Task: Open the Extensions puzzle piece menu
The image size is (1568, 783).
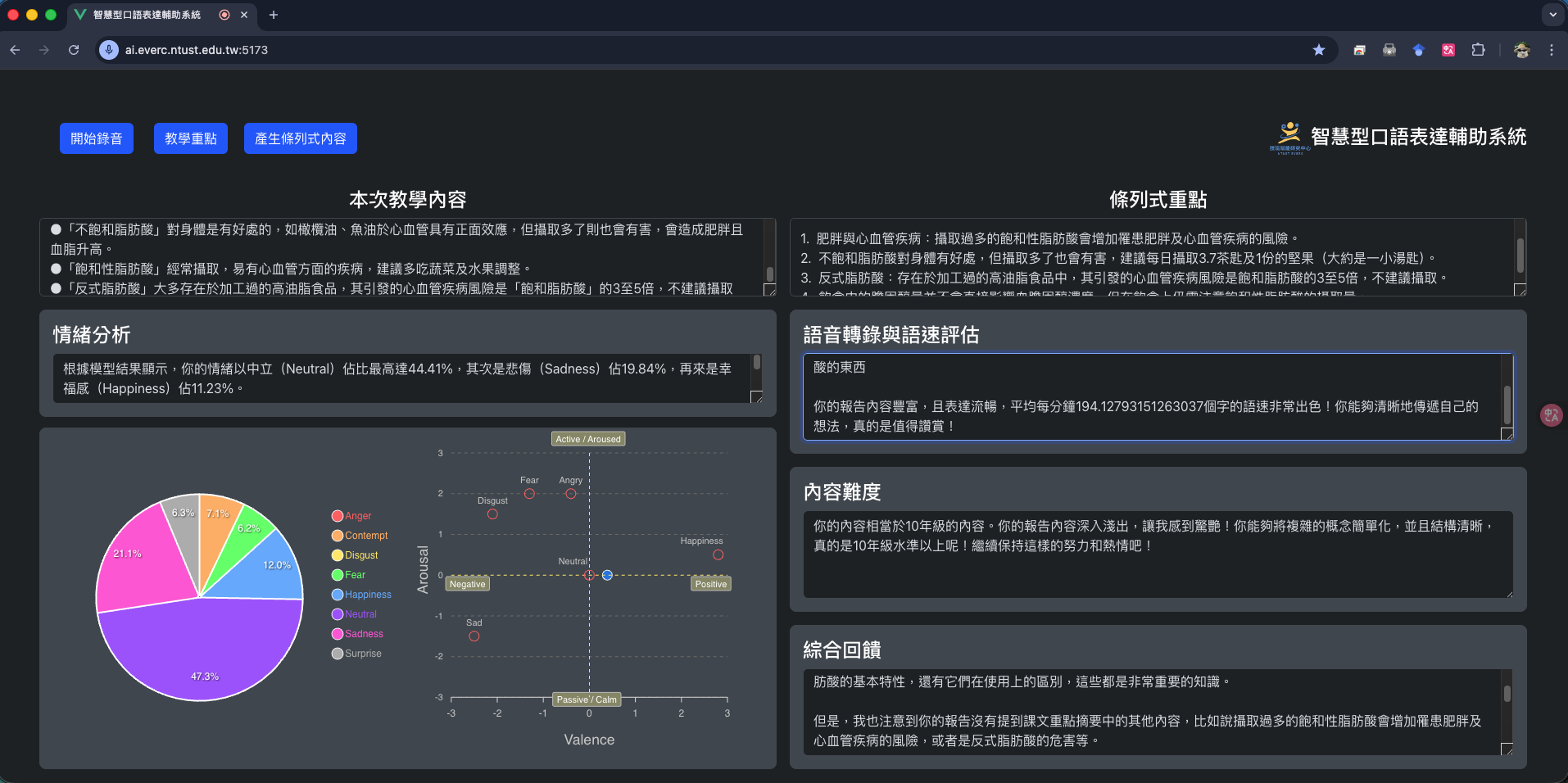Action: (1478, 50)
